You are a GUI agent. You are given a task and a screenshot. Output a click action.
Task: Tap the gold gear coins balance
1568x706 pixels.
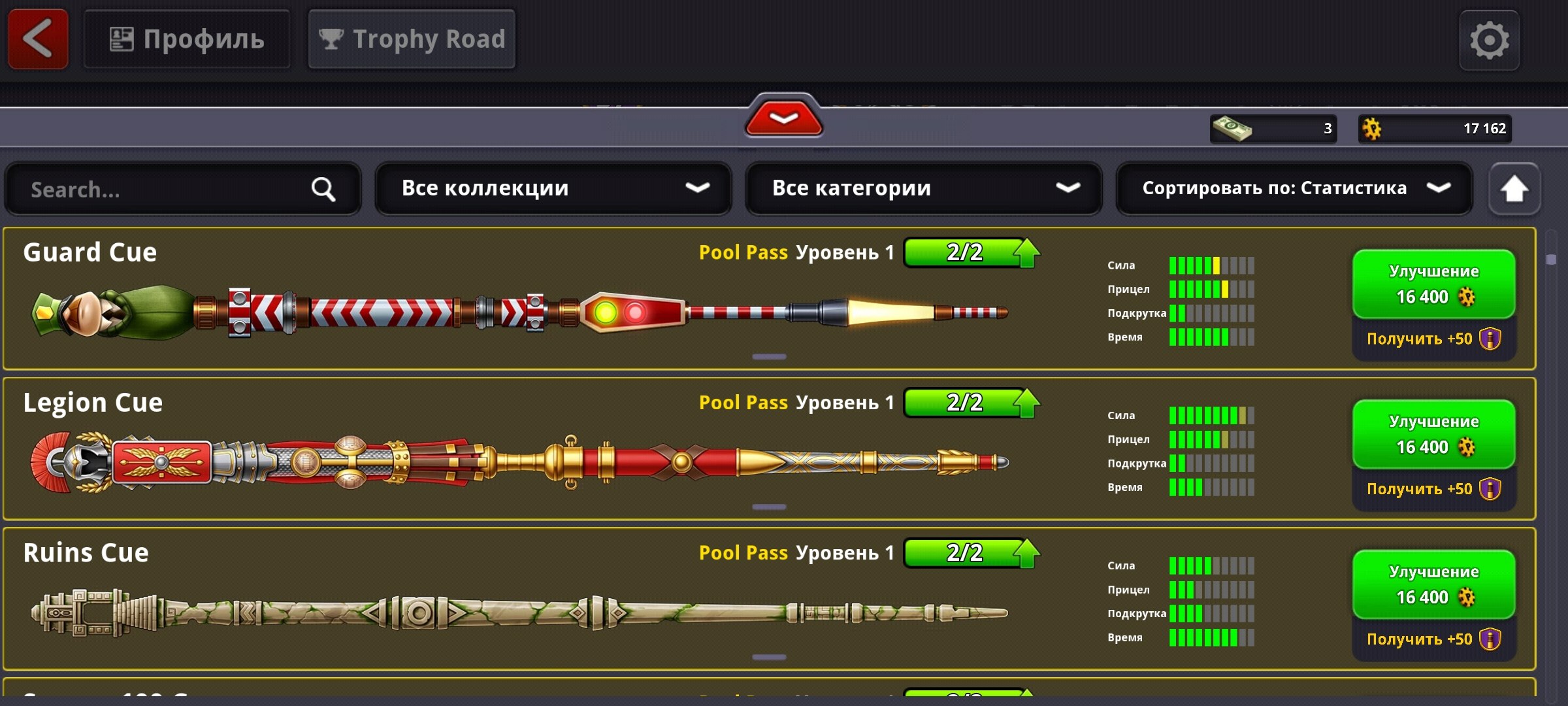1435,129
